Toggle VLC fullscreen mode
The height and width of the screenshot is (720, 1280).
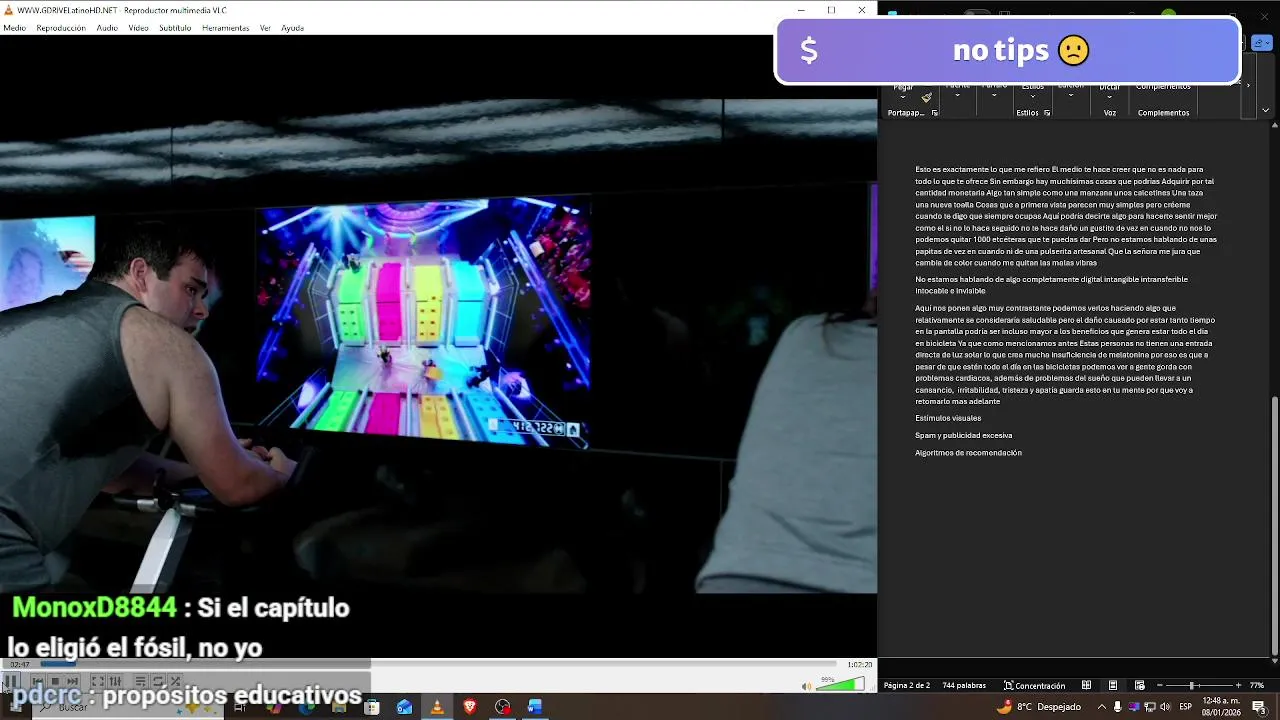pyautogui.click(x=97, y=681)
